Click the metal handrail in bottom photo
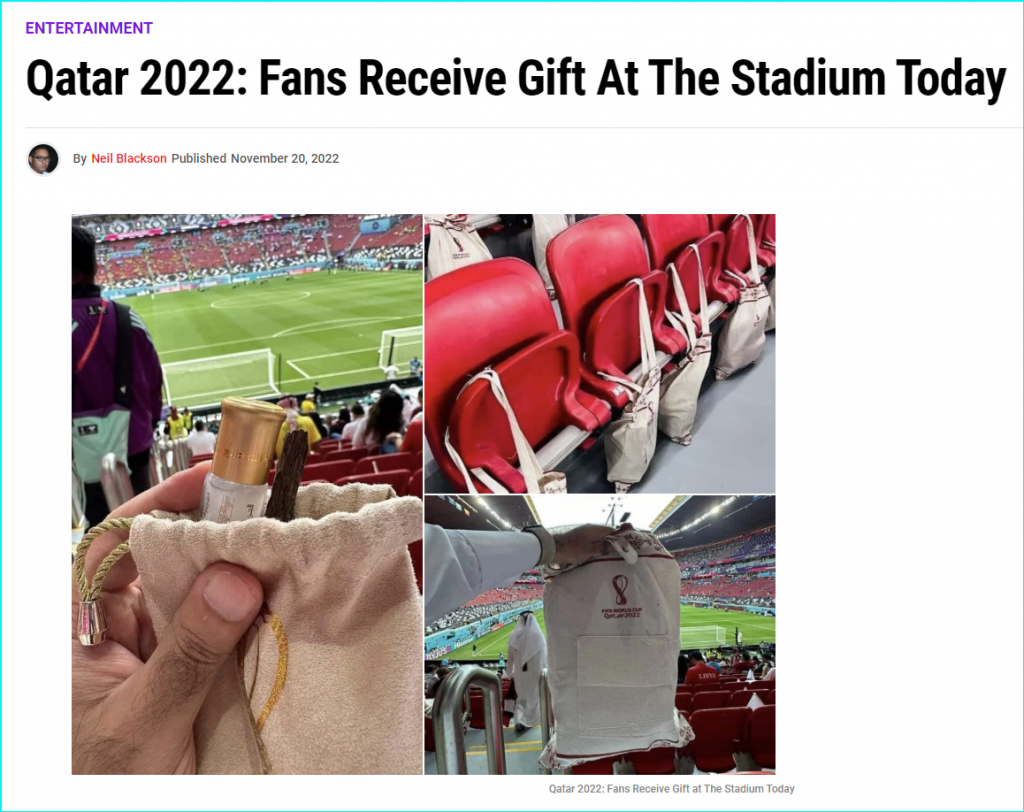Viewport: 1024px width, 812px height. (x=469, y=719)
